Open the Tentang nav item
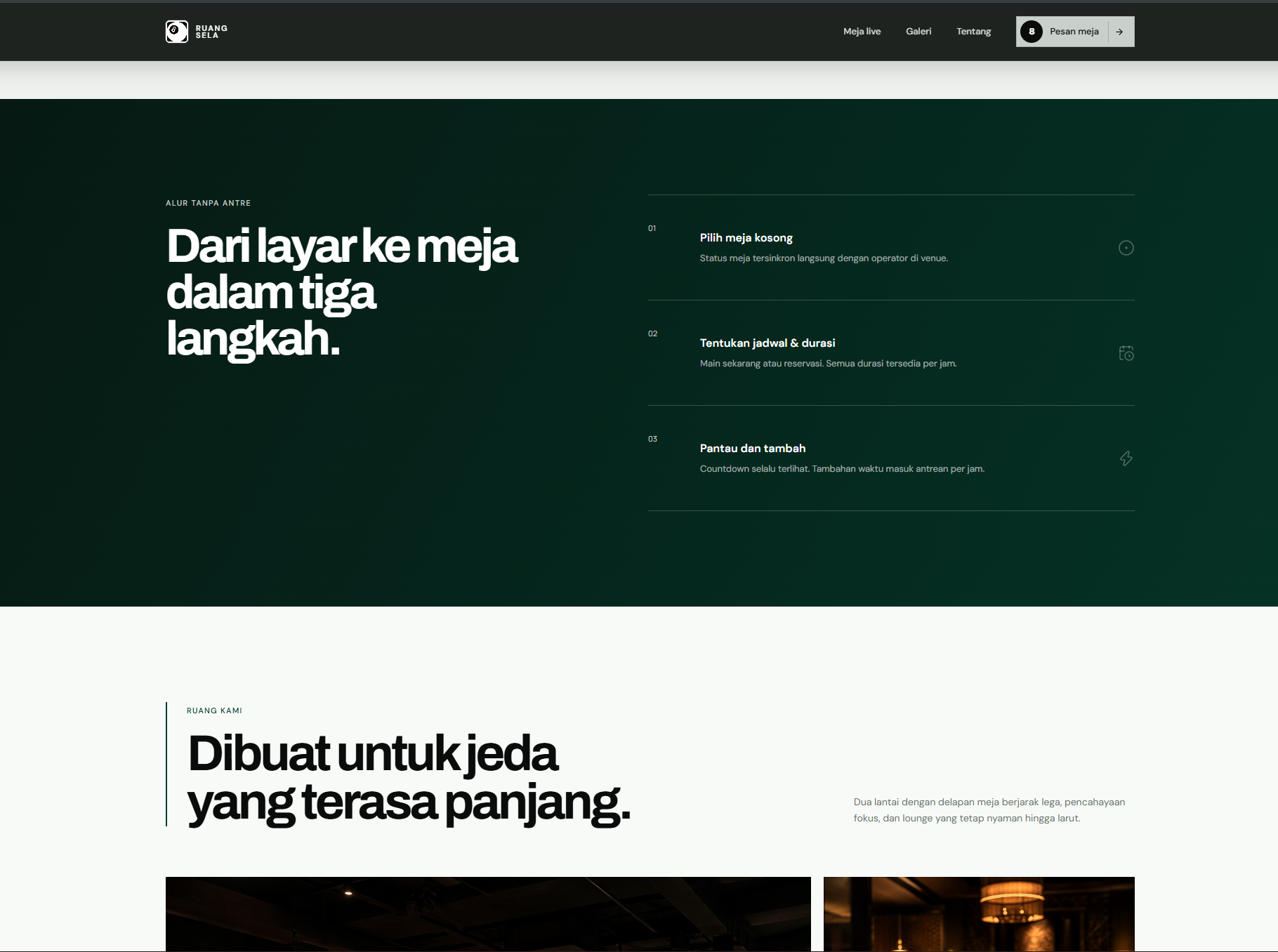Screen dimensions: 1278x952 point(973,32)
